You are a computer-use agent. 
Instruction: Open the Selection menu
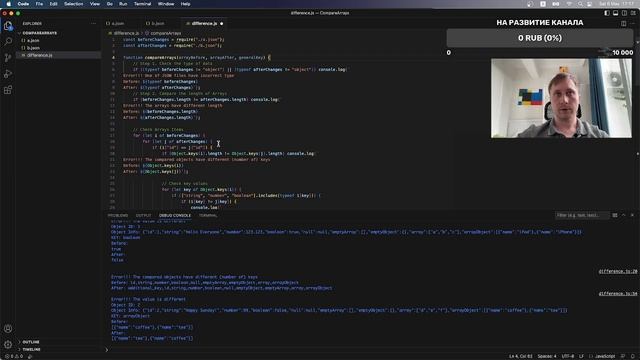(x=73, y=4)
